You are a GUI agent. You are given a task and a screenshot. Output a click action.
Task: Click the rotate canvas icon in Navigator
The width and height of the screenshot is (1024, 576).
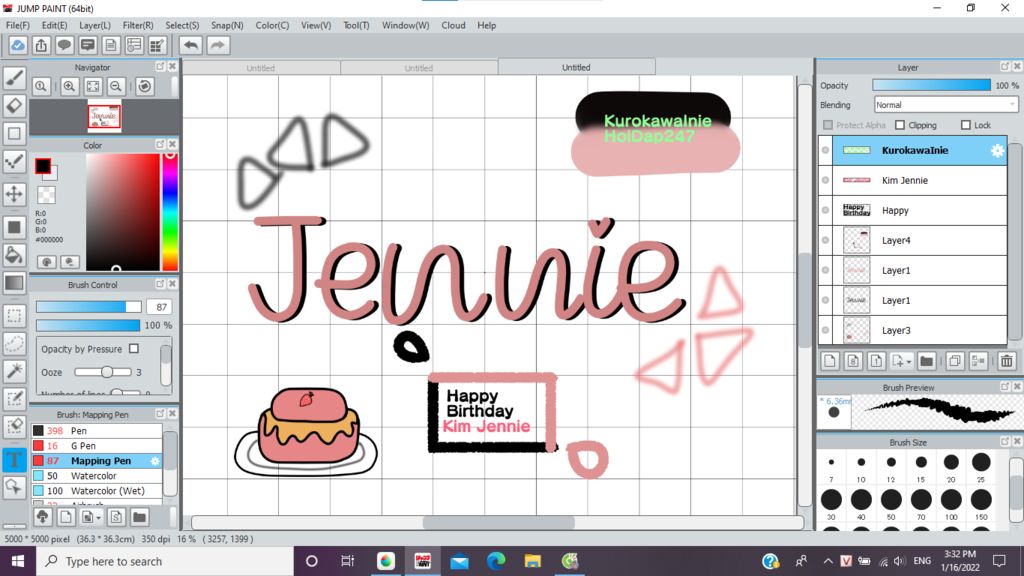[x=145, y=86]
